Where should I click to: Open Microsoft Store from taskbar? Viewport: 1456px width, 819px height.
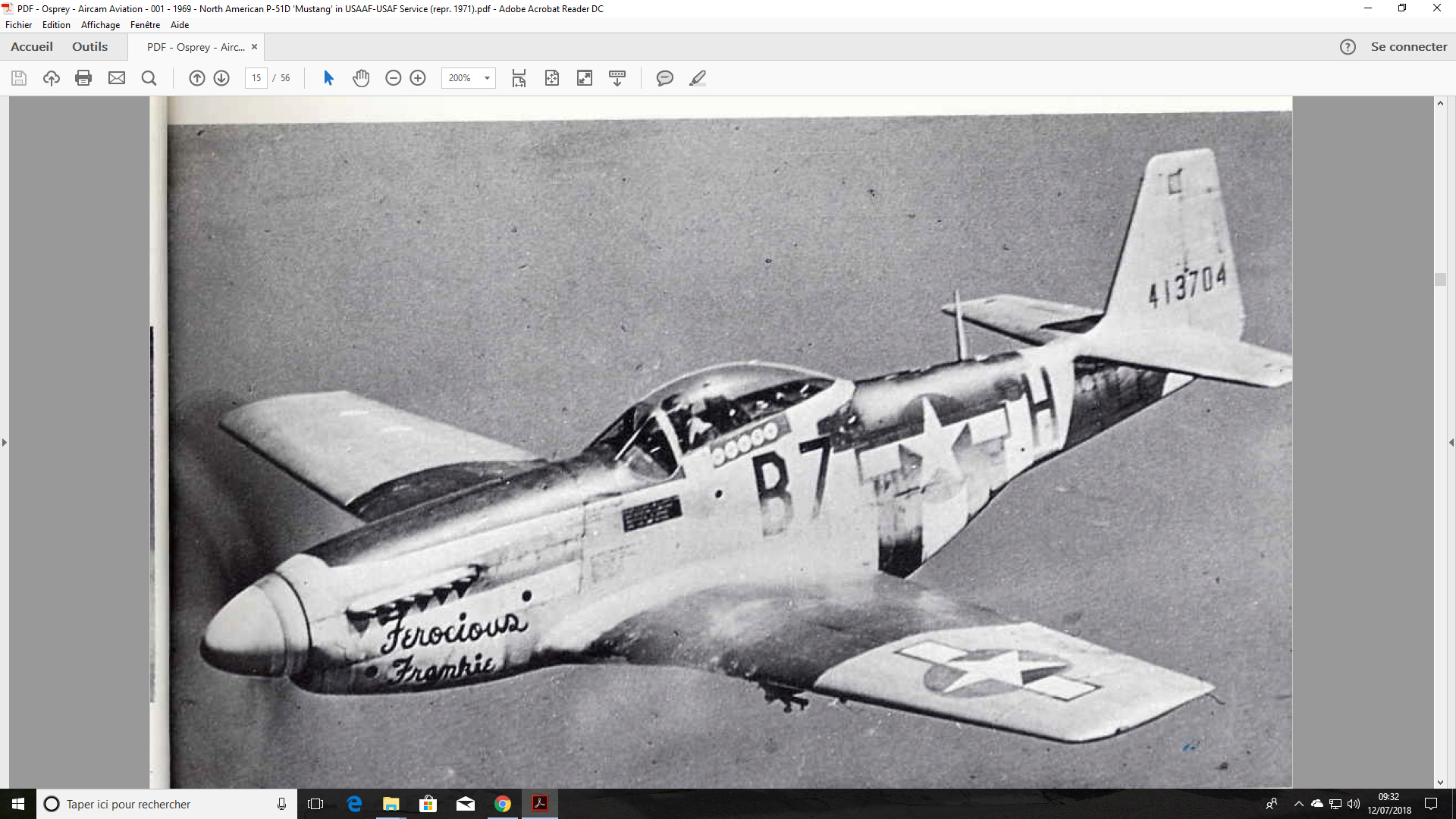pos(428,804)
